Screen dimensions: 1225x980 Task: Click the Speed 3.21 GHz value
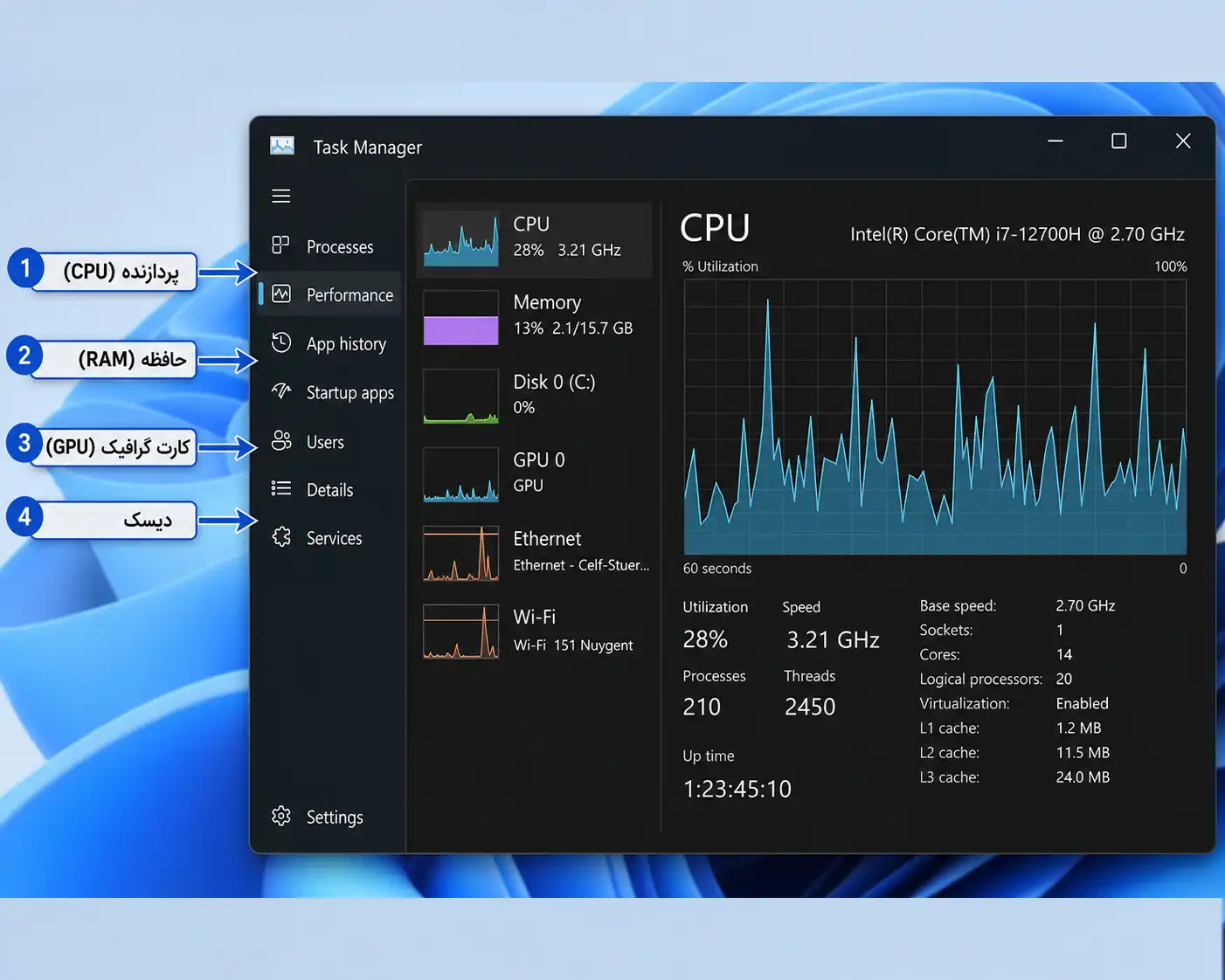pyautogui.click(x=833, y=639)
